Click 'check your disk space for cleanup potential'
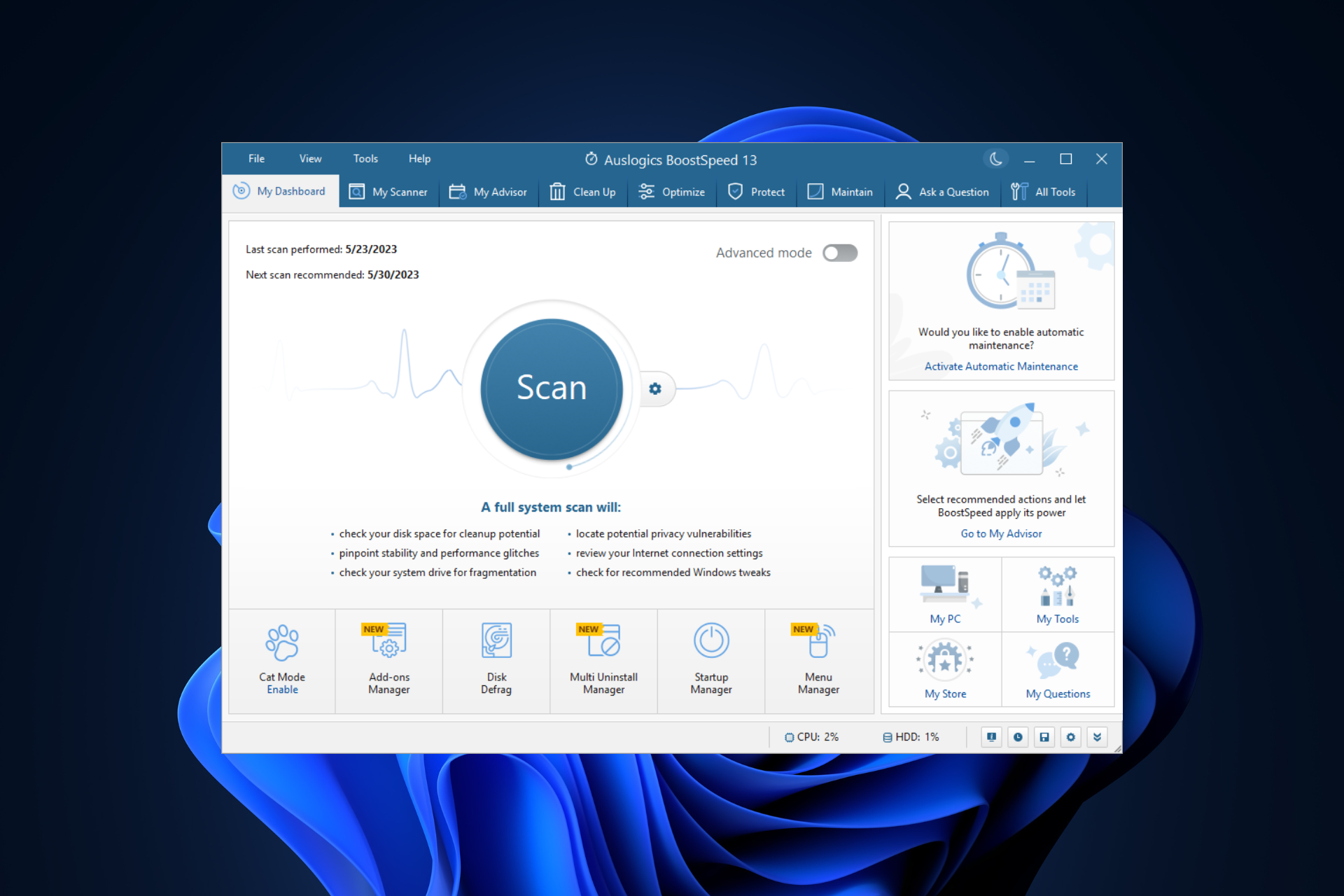Screen dimensions: 1344x896 (x=440, y=533)
